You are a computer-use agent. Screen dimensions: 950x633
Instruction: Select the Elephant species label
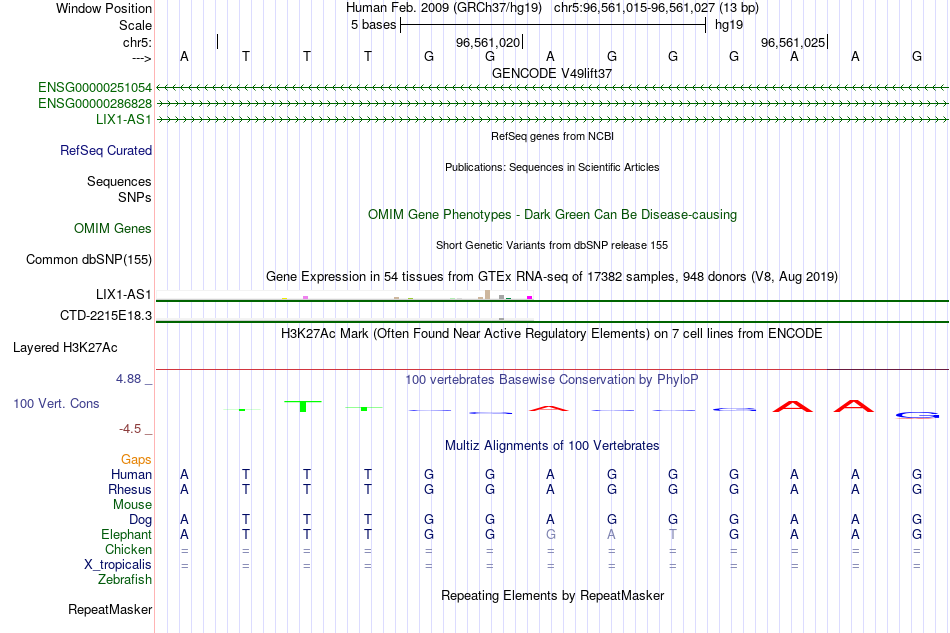127,534
